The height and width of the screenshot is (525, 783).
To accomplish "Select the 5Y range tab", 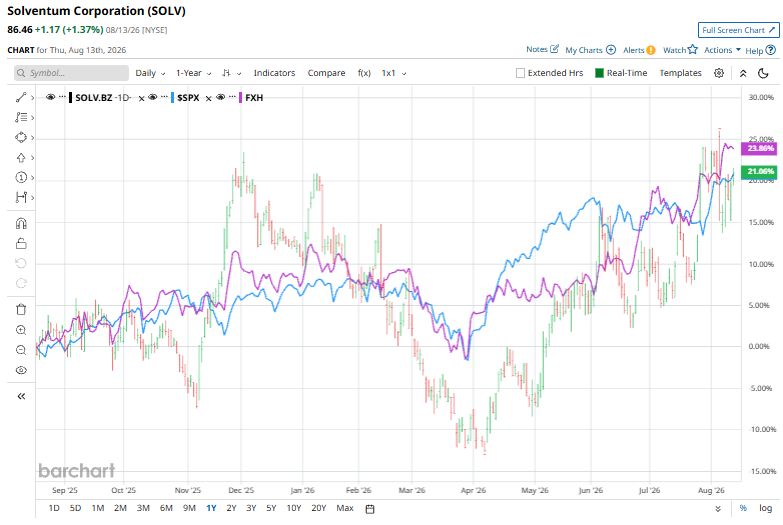I will [x=271, y=508].
